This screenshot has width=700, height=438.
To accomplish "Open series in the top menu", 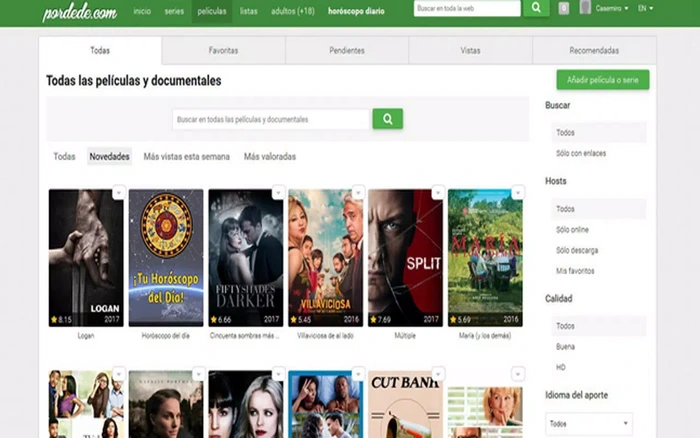I will [x=174, y=11].
